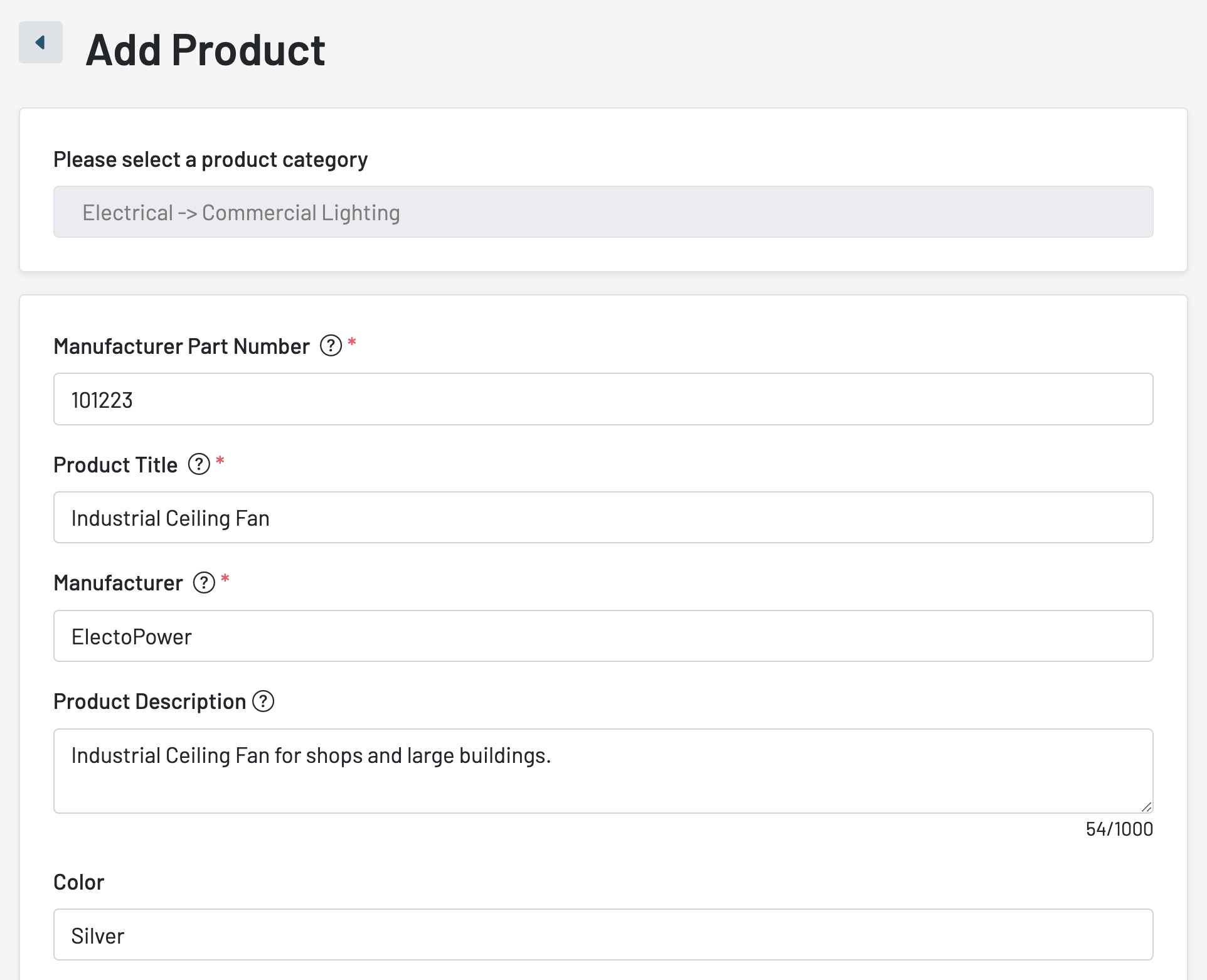1207x980 pixels.
Task: Click into the Product Title field
Action: click(x=603, y=518)
